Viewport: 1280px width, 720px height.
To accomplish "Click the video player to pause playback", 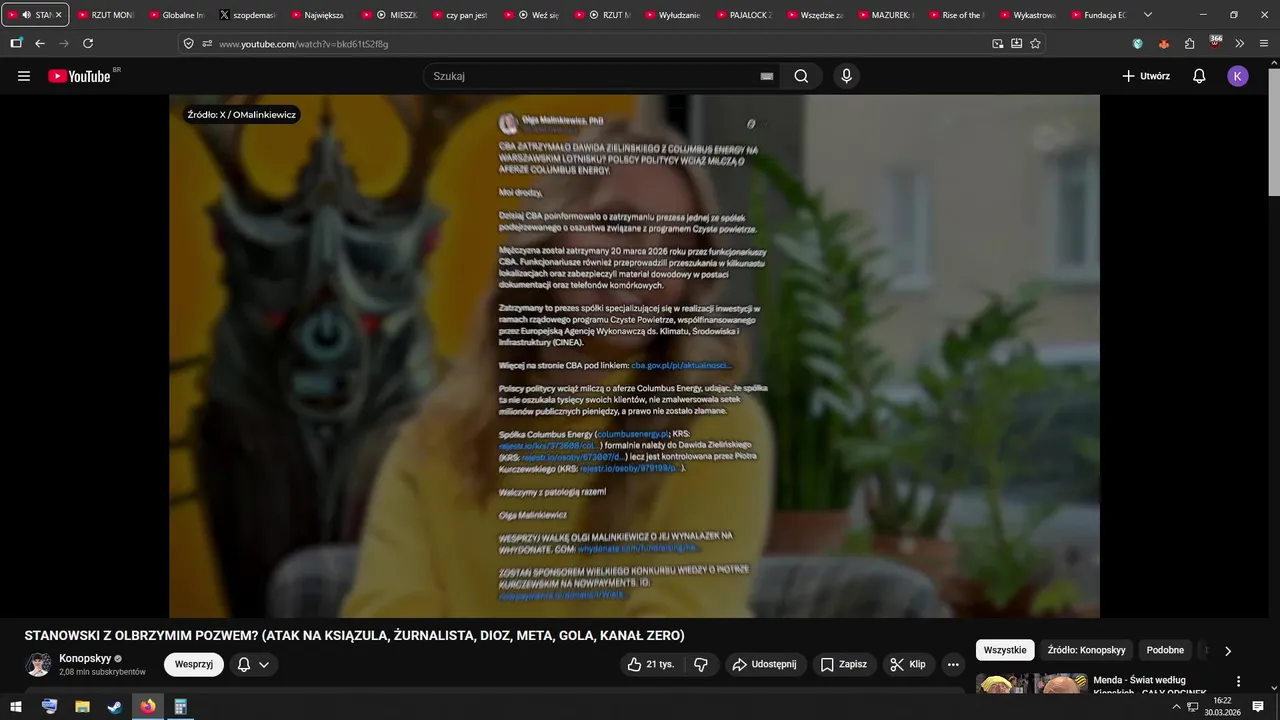I will coord(634,356).
